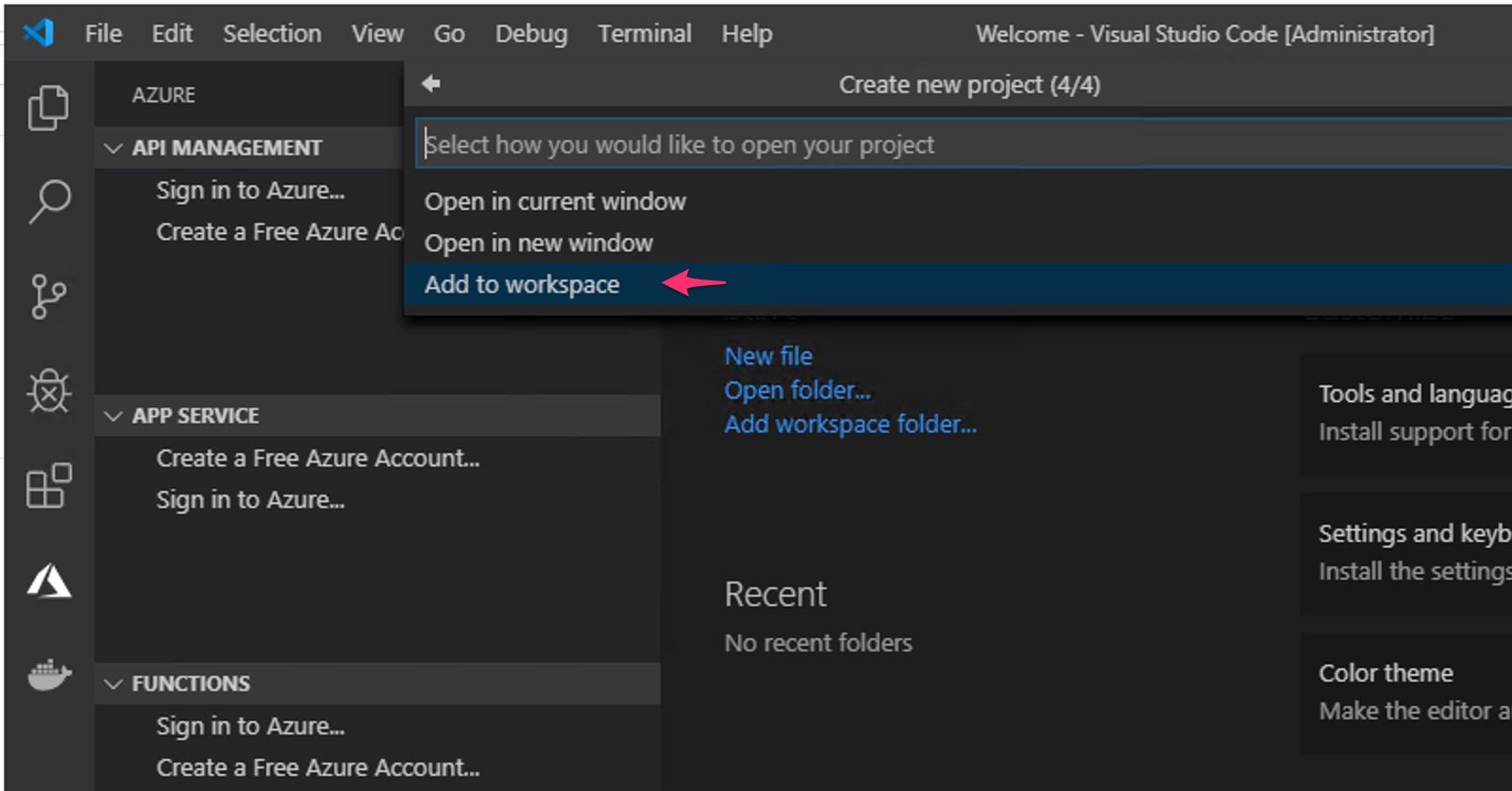Viewport: 1512px width, 791px height.
Task: Open the Search view icon
Action: coord(49,201)
